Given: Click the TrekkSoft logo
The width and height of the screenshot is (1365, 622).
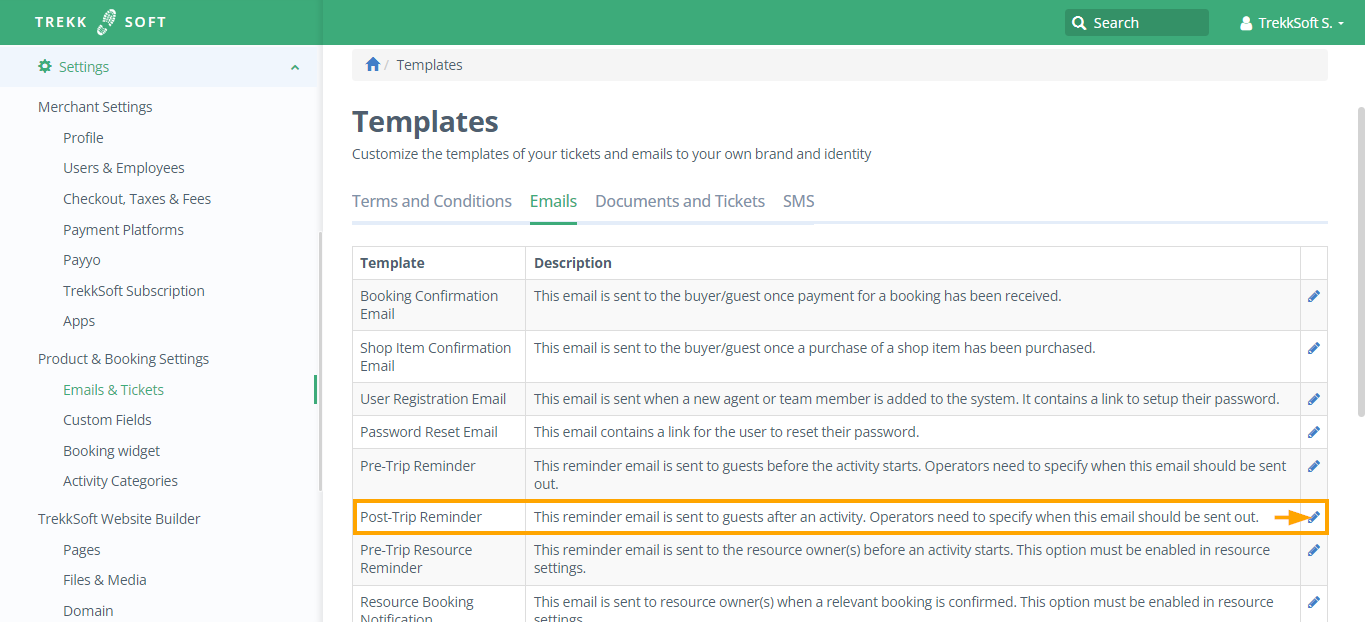Looking at the screenshot, I should pyautogui.click(x=100, y=22).
